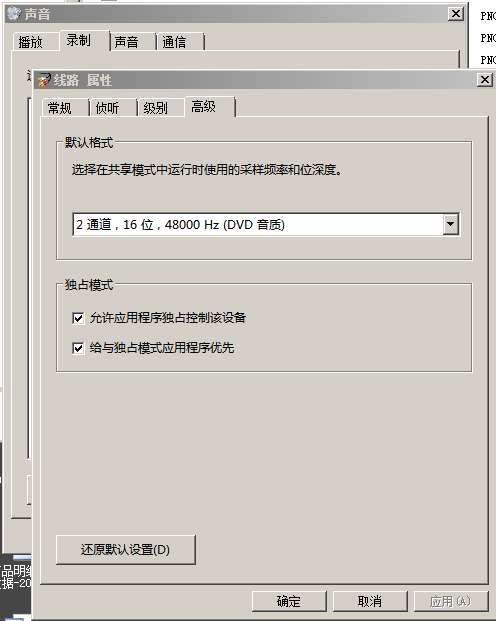Image resolution: width=496 pixels, height=621 pixels.
Task: Select the 2 通道, 16 位, 48000 Hz combo box
Action: tap(266, 224)
